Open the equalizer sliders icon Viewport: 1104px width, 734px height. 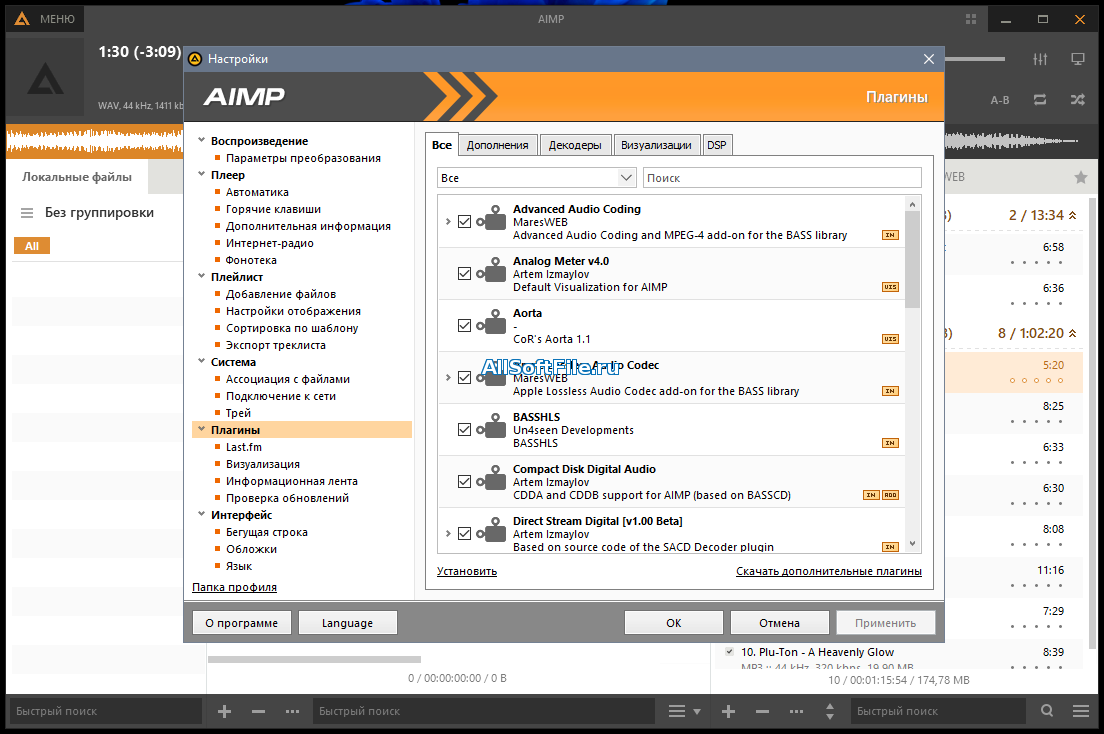coord(1040,59)
